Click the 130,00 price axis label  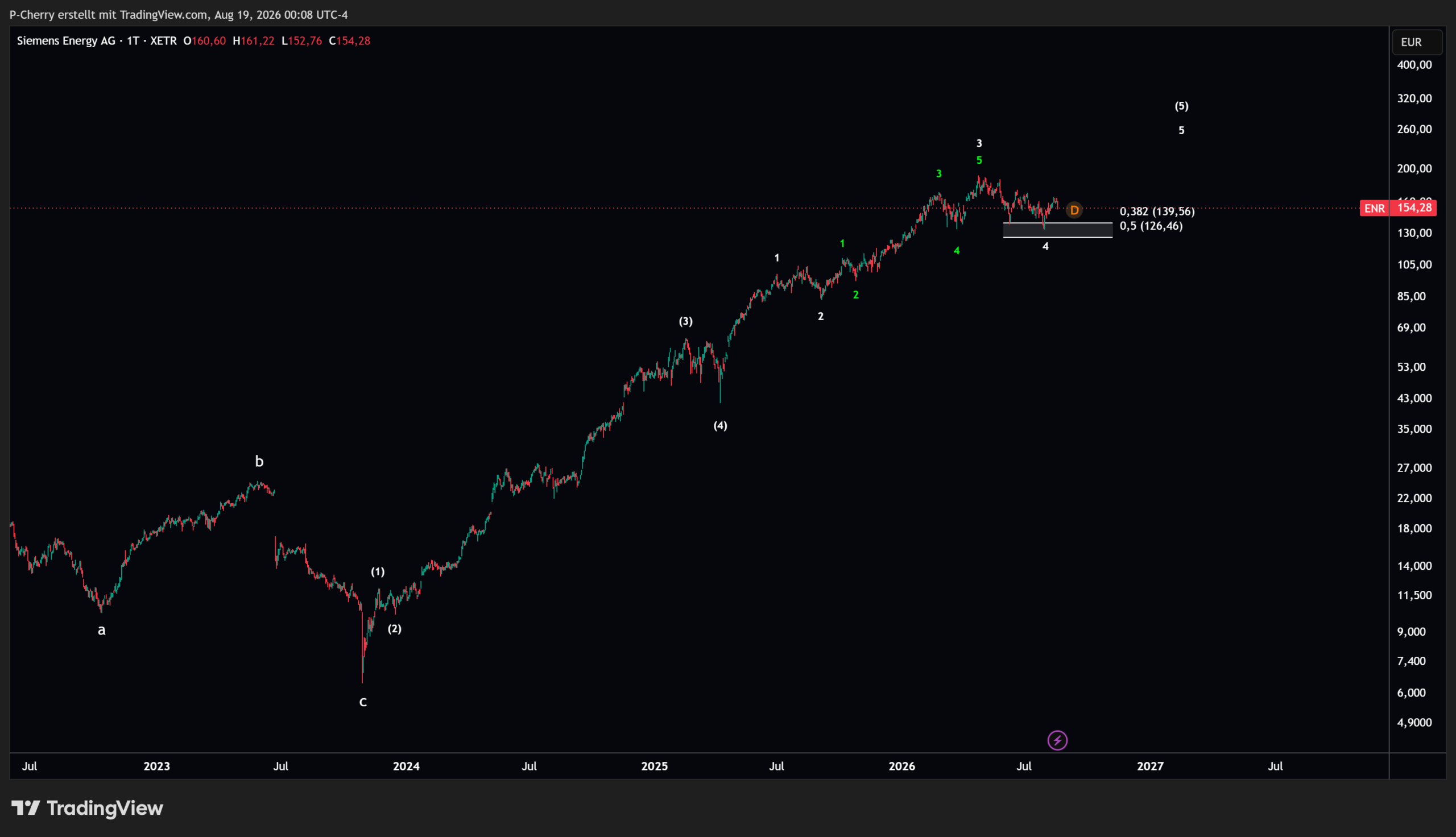[1414, 233]
